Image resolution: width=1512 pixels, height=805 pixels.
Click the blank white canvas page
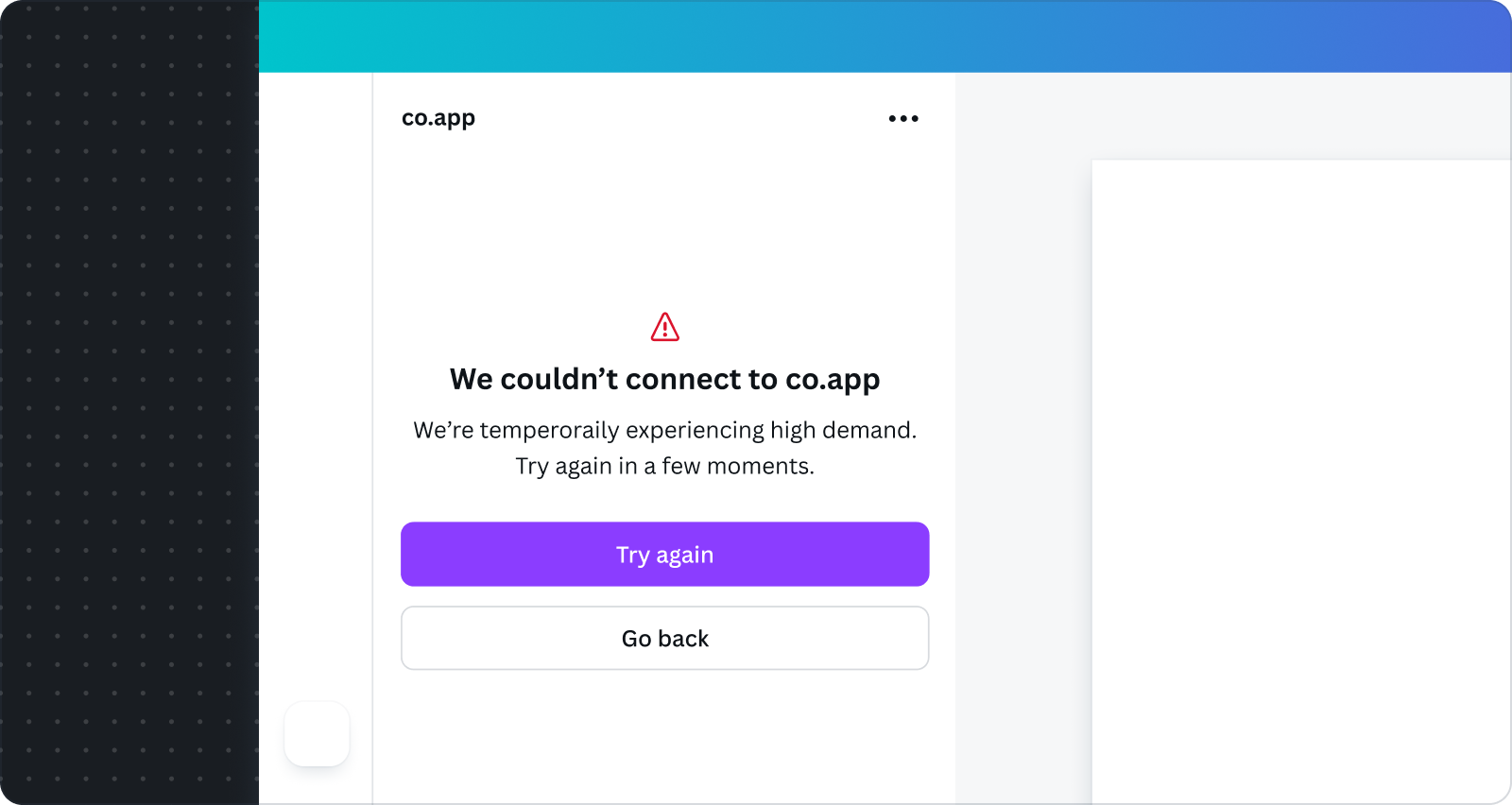coord(1302,482)
